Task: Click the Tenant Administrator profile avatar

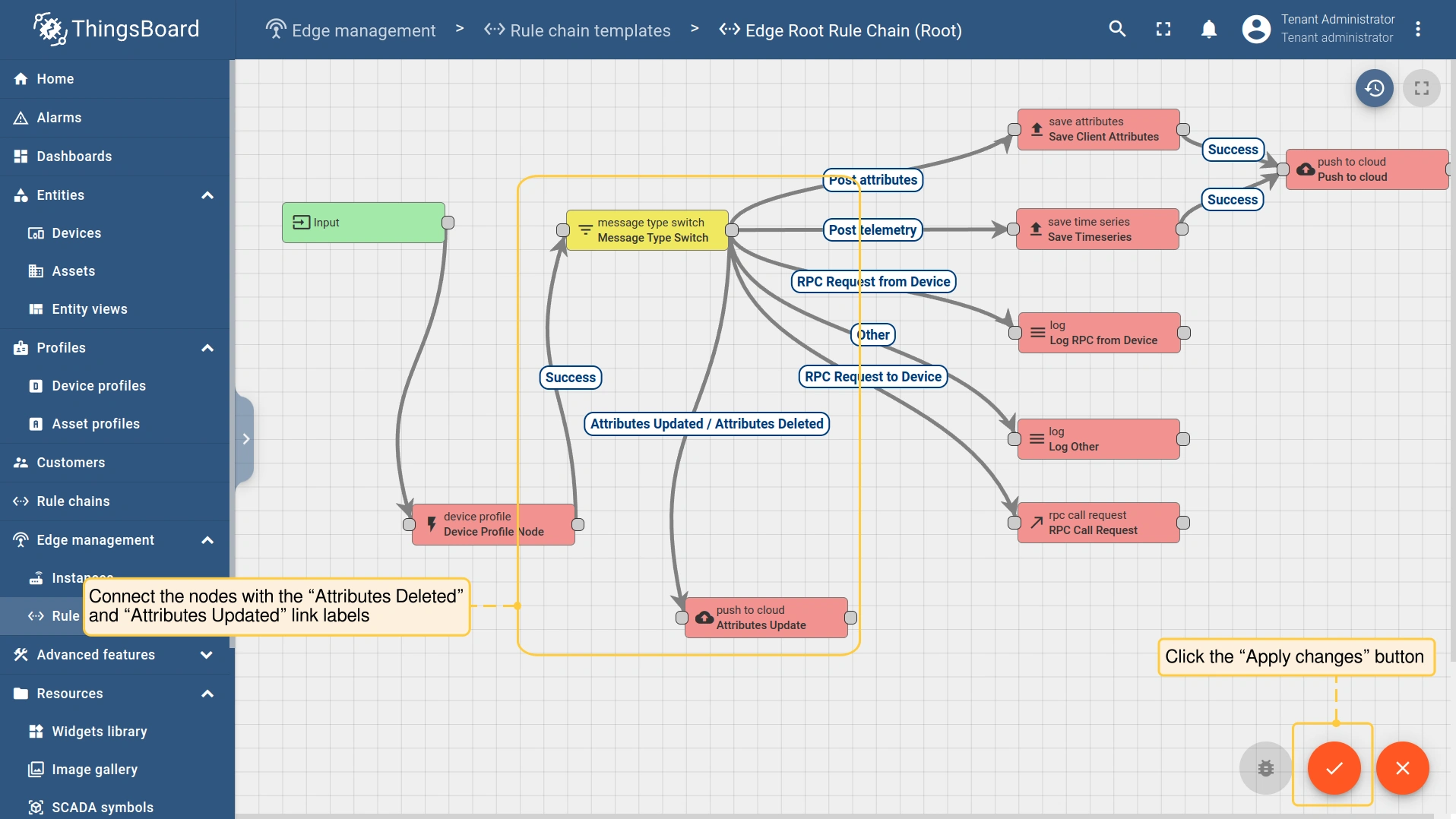Action: pyautogui.click(x=1256, y=29)
